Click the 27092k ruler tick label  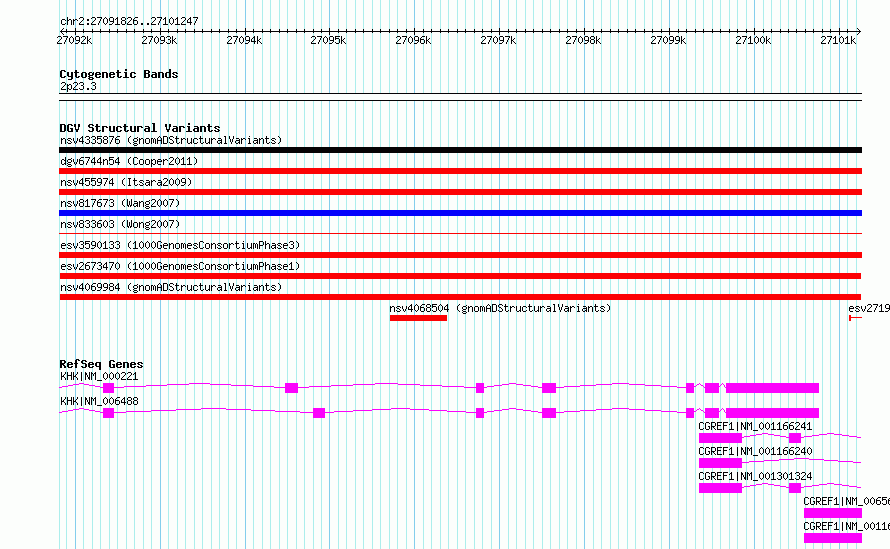pos(74,40)
